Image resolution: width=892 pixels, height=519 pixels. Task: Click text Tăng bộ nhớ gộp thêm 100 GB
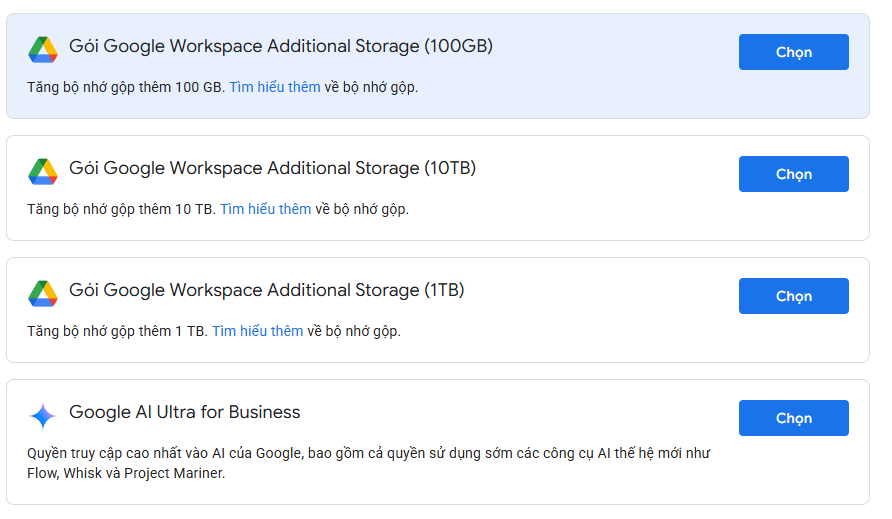(126, 87)
